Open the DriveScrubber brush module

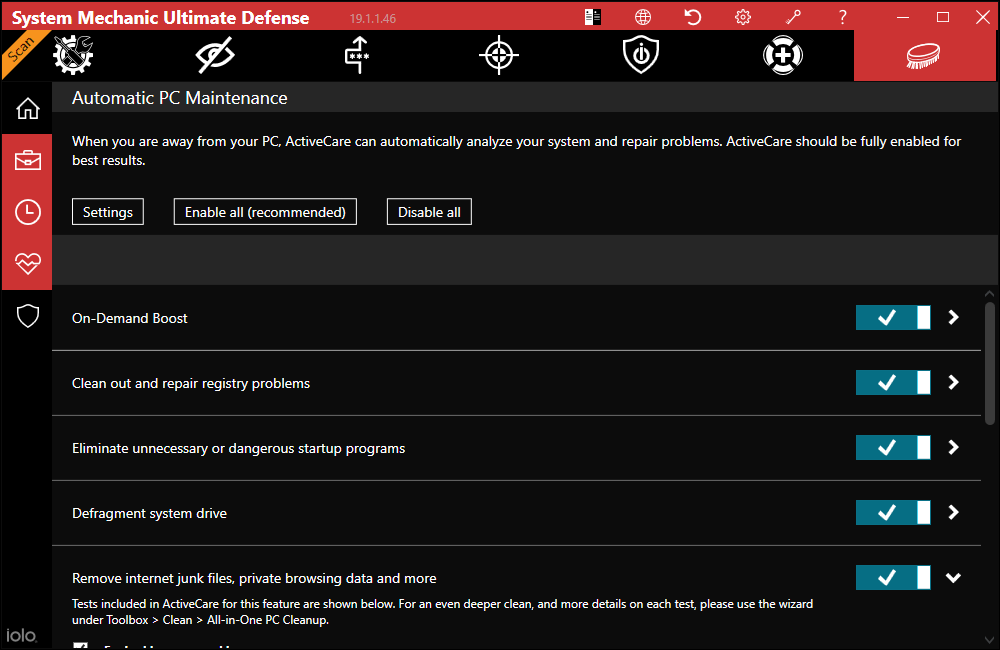click(923, 55)
